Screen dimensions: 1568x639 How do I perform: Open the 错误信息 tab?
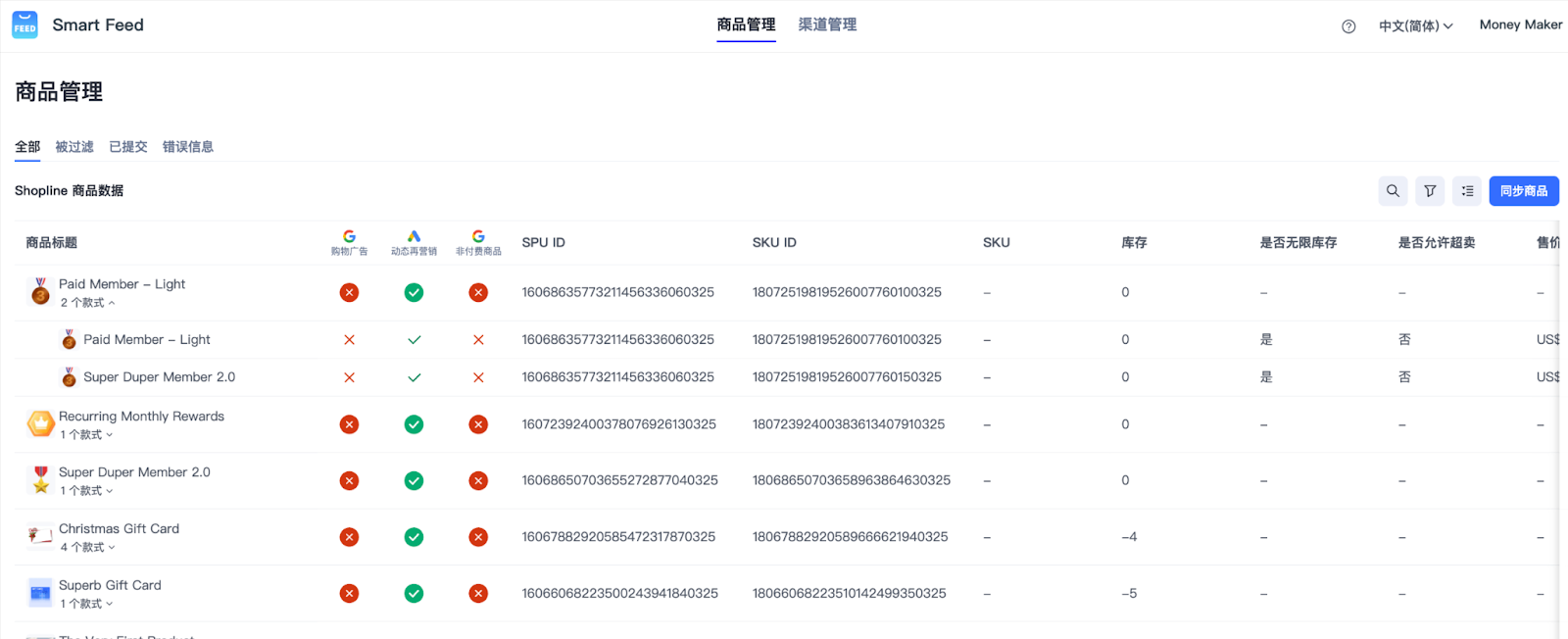coord(187,147)
